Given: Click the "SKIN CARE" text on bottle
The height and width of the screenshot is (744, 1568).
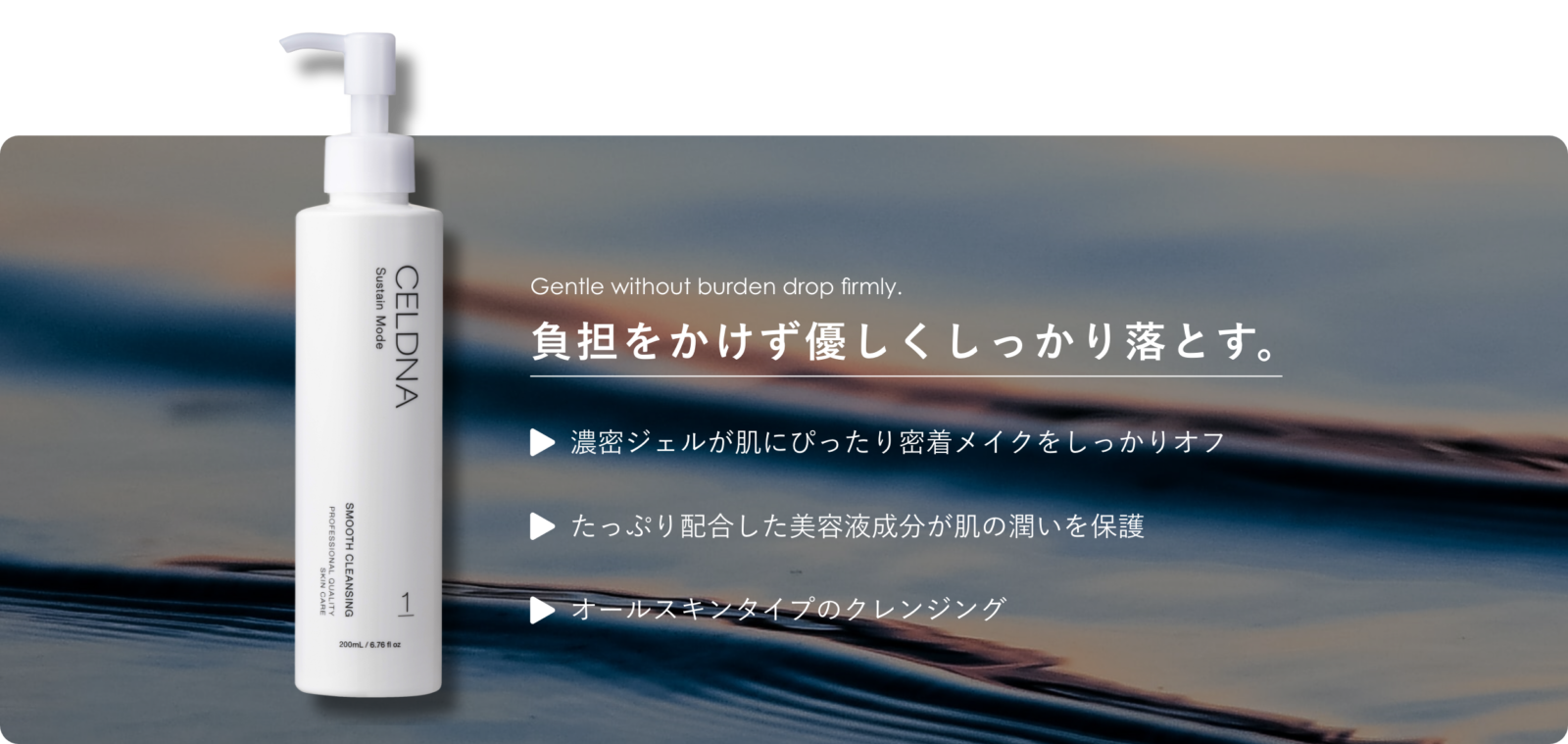Looking at the screenshot, I should 321,591.
